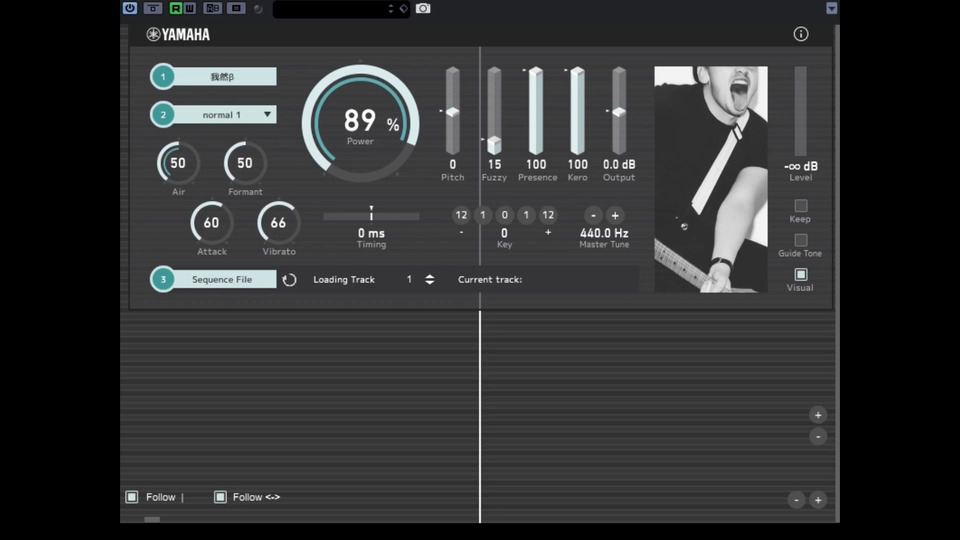Click the Pitch fader handle
960x540 pixels.
click(x=452, y=112)
